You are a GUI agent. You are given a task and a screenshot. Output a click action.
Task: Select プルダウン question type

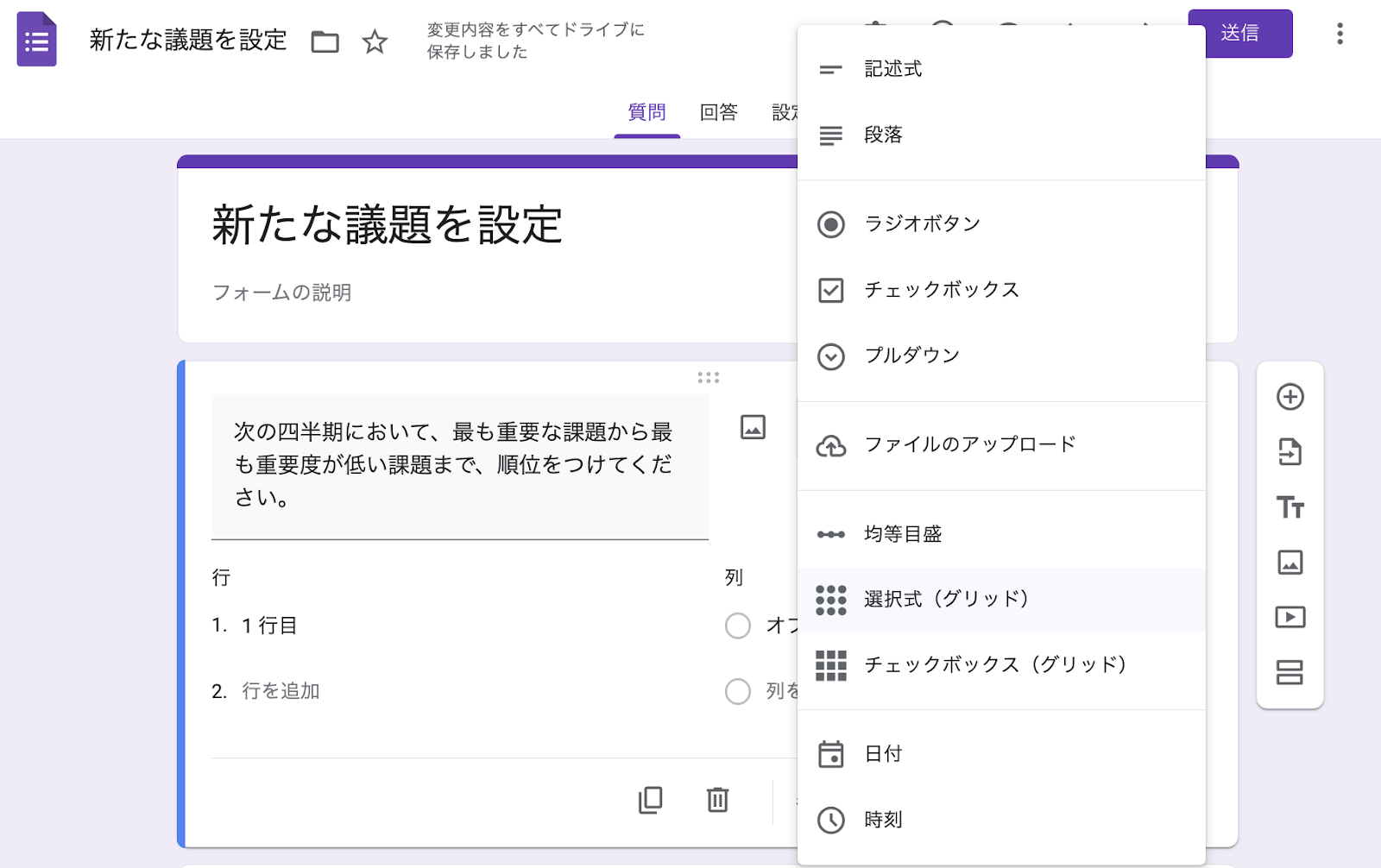(x=911, y=355)
